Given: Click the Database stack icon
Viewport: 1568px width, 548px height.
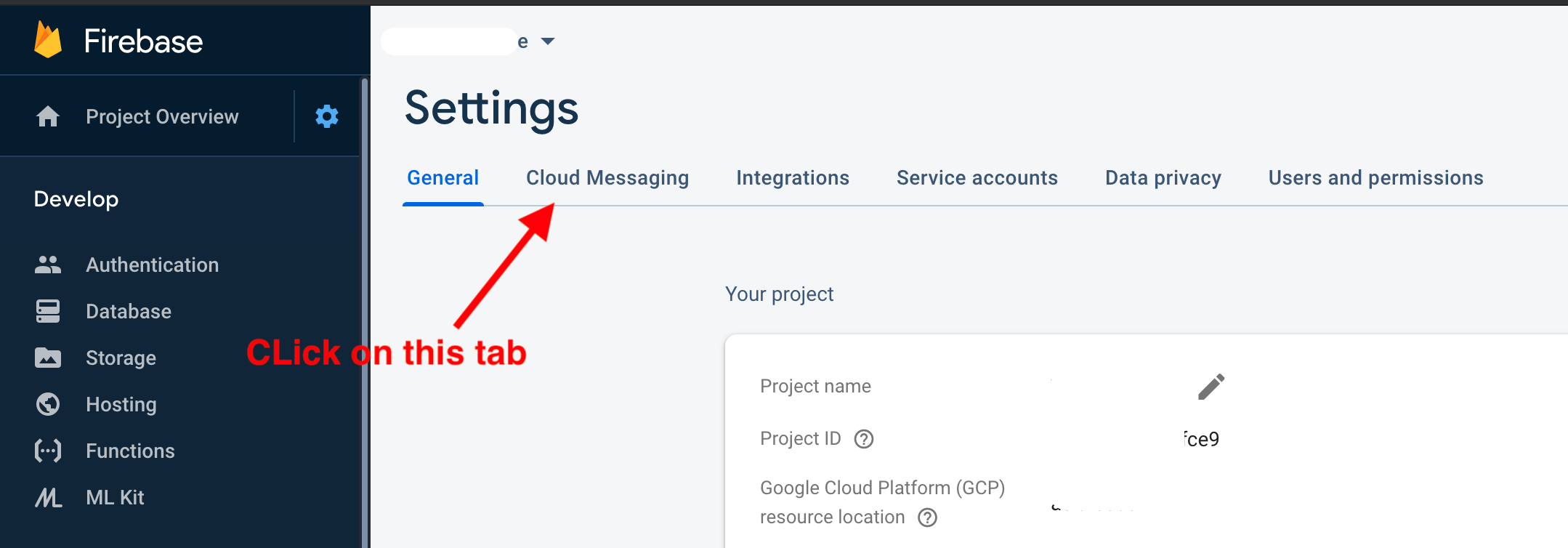Looking at the screenshot, I should (48, 311).
